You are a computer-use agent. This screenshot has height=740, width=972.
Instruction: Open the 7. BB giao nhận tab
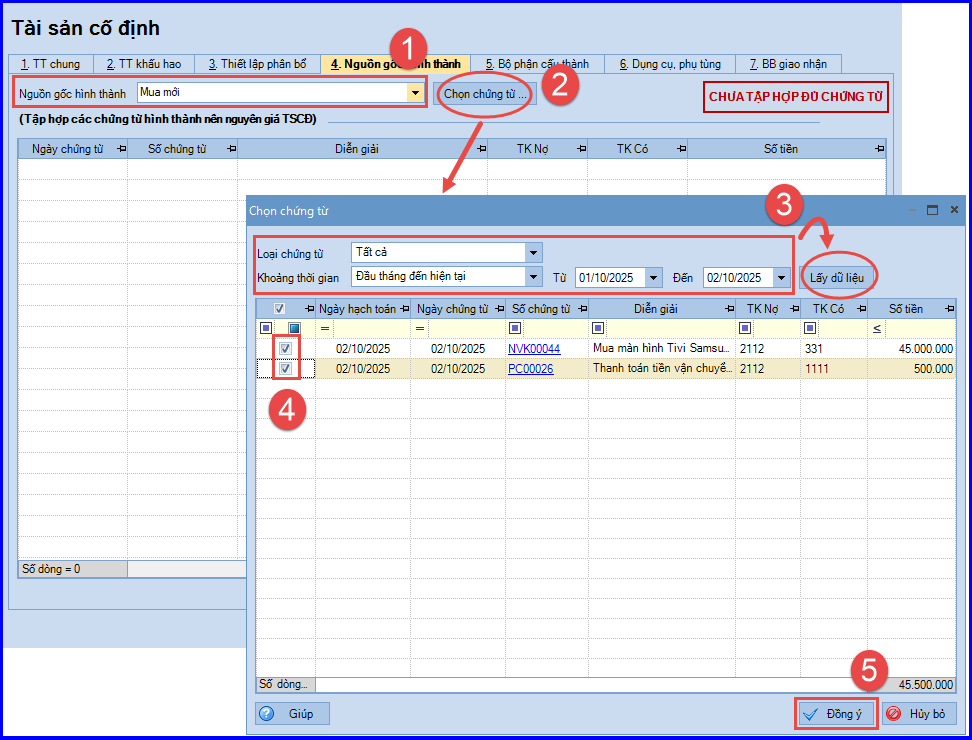[x=788, y=64]
